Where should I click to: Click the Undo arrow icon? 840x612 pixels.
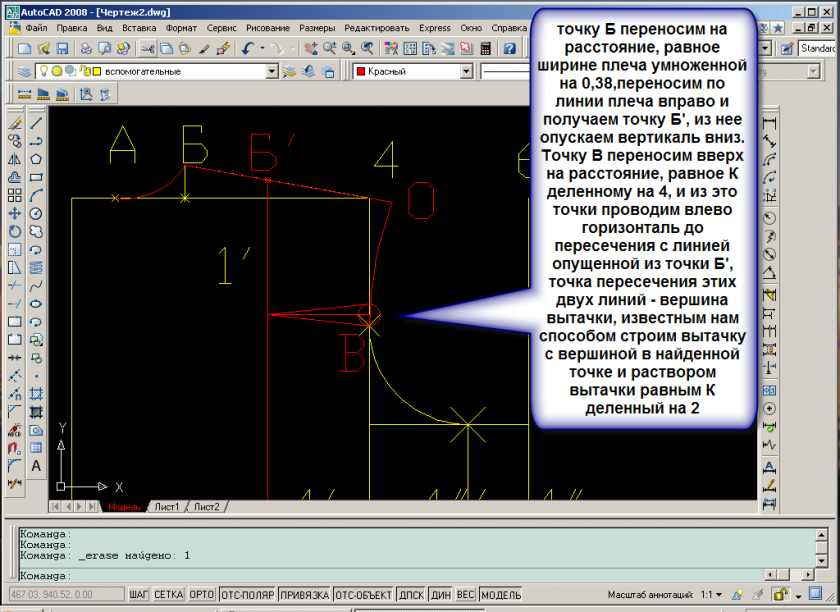[246, 48]
